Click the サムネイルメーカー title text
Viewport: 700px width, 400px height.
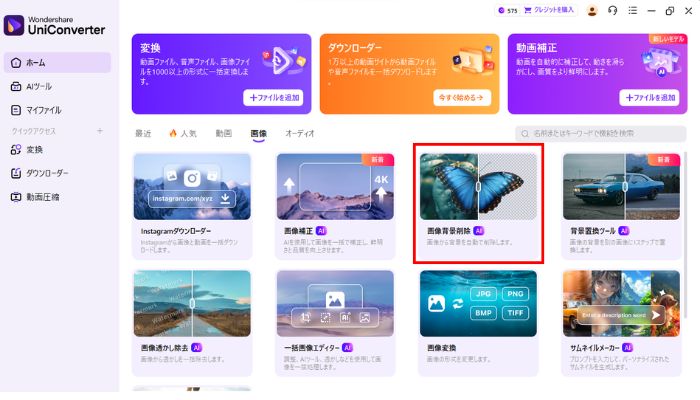pyautogui.click(x=595, y=348)
